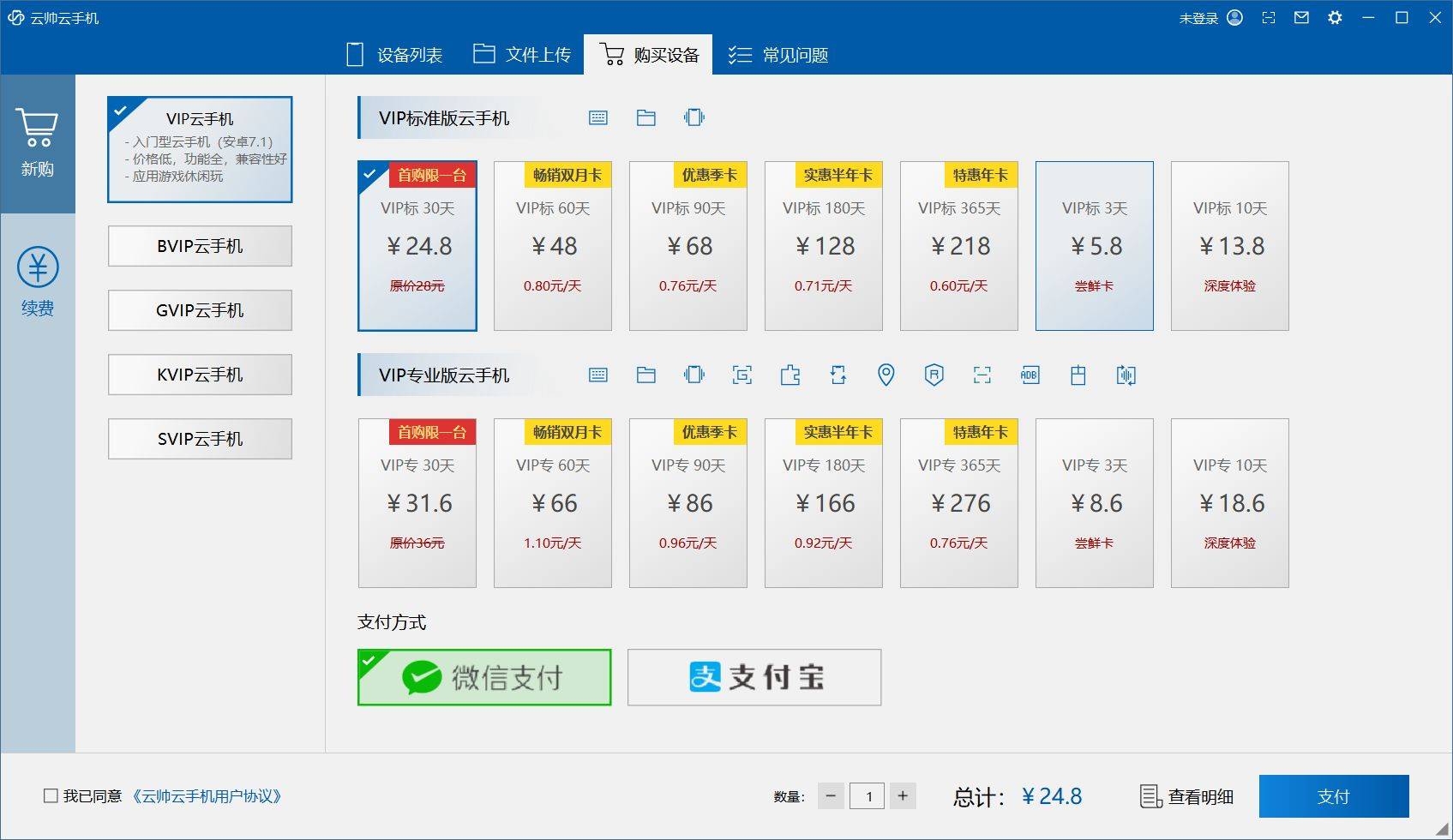
Task: Select VIP标 180天 ¥128 plan card
Action: click(824, 246)
